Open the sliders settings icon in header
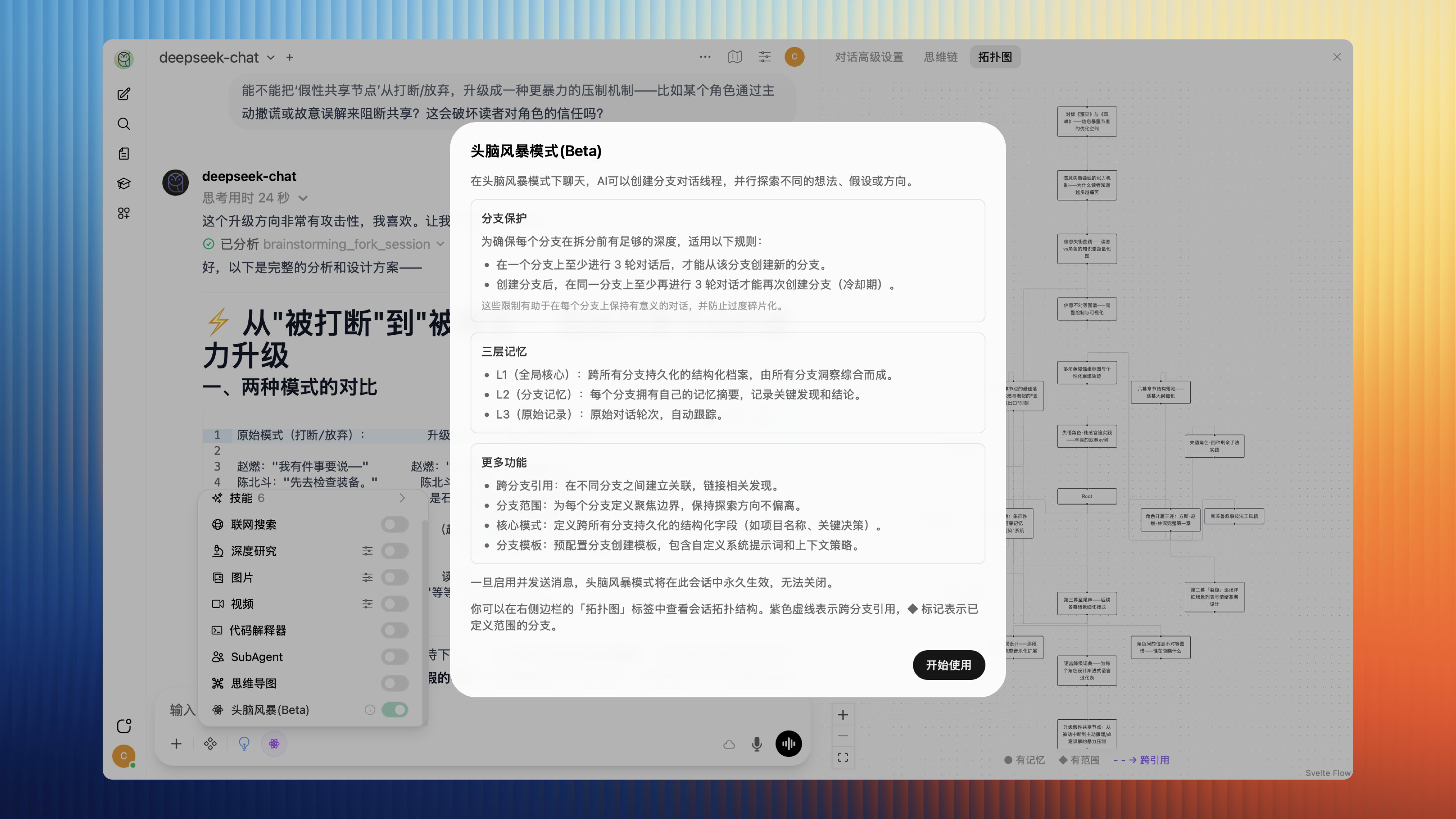This screenshot has width=1456, height=819. click(x=765, y=56)
